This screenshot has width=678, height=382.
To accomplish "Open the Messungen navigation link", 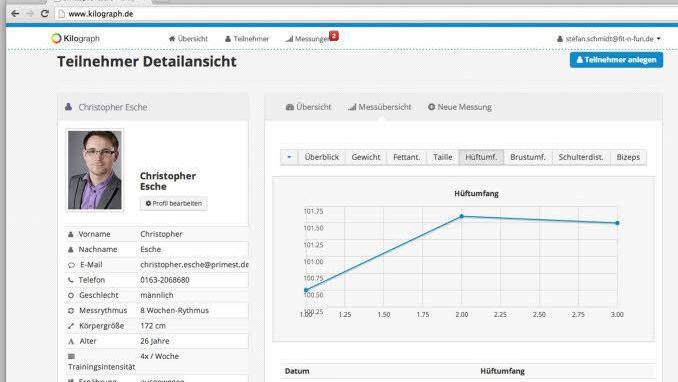I will click(x=307, y=39).
